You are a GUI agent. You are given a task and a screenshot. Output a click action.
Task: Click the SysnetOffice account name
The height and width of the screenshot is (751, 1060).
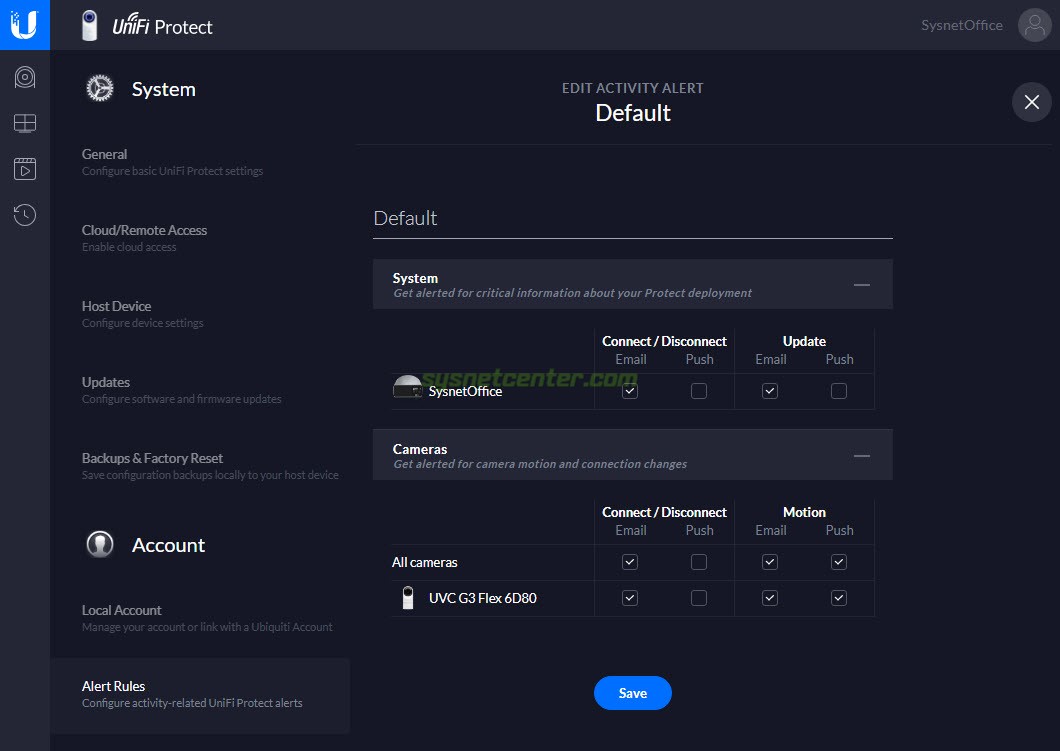[961, 25]
